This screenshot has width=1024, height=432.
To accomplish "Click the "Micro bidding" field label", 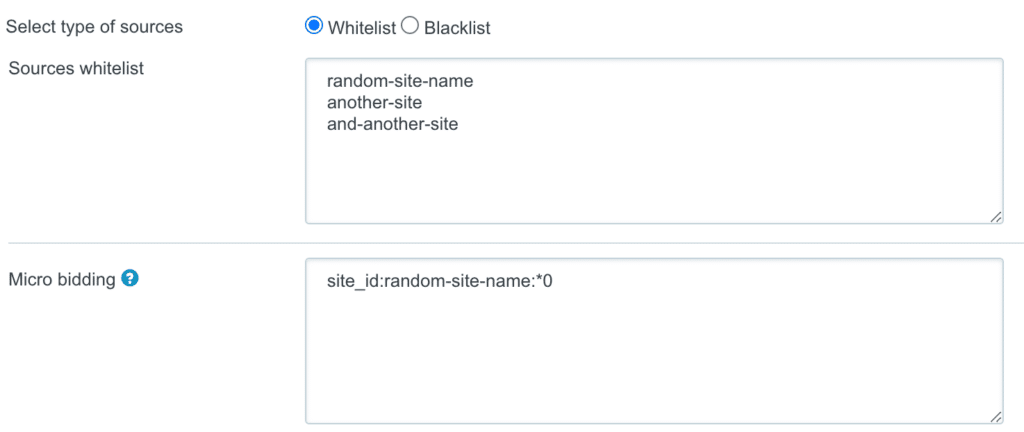I will (62, 280).
